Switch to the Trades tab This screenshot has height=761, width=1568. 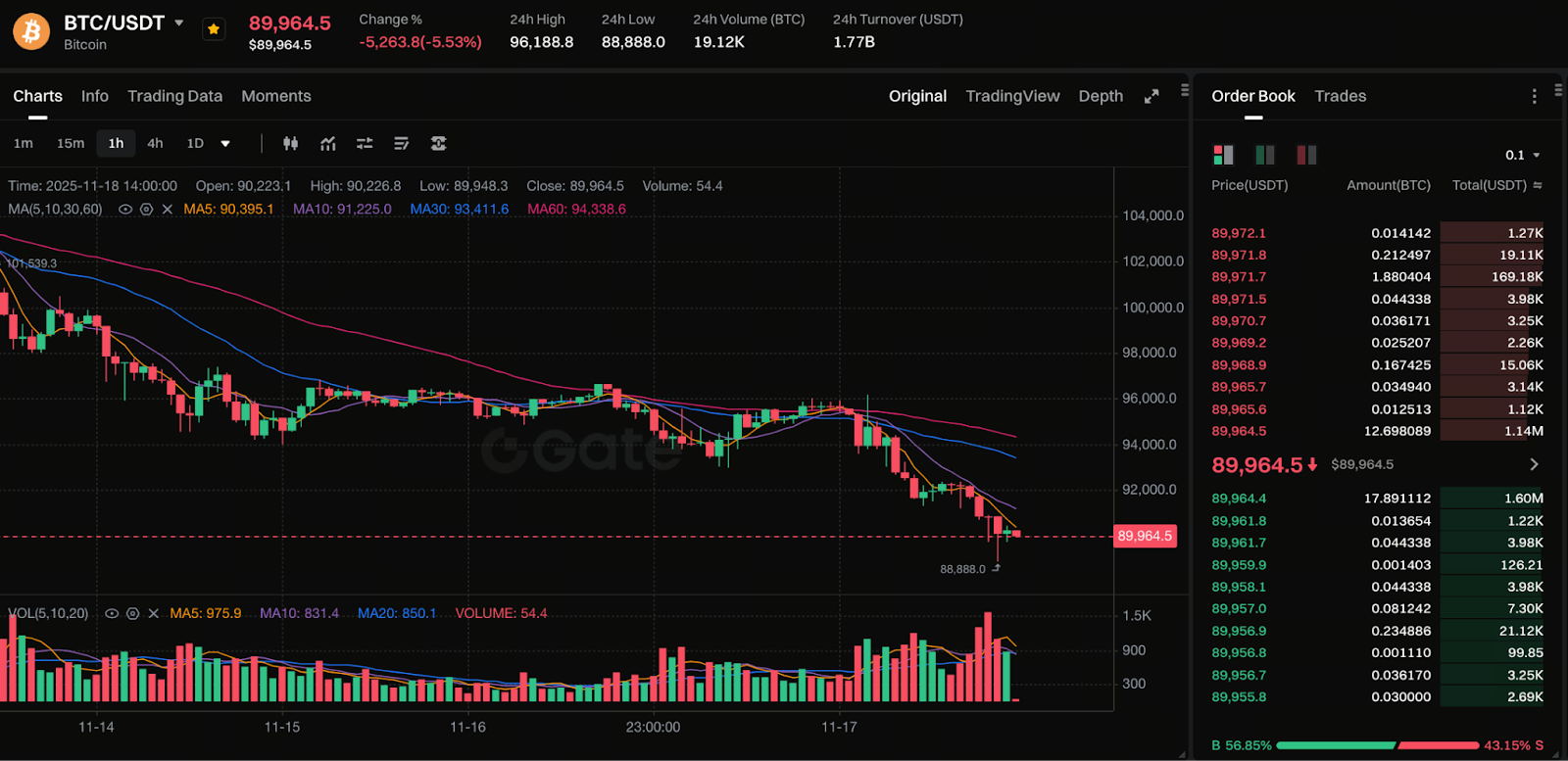[1340, 96]
